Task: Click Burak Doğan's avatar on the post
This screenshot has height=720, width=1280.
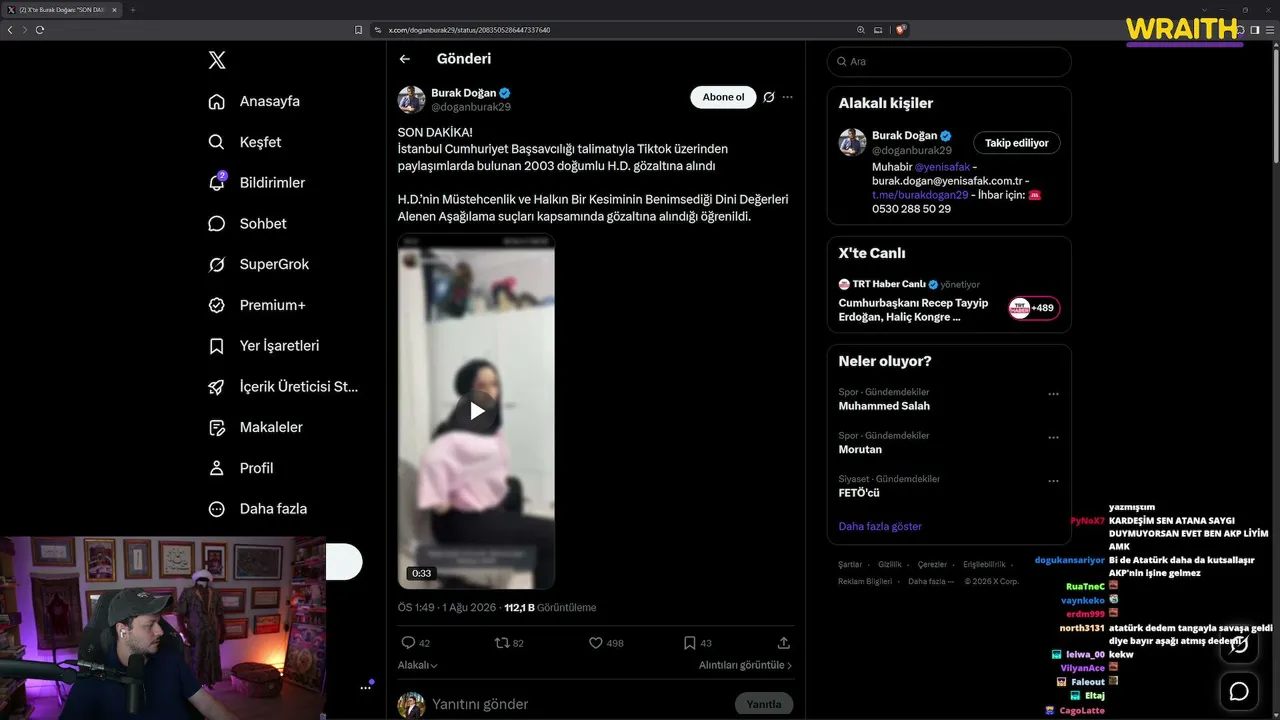Action: [x=411, y=100]
